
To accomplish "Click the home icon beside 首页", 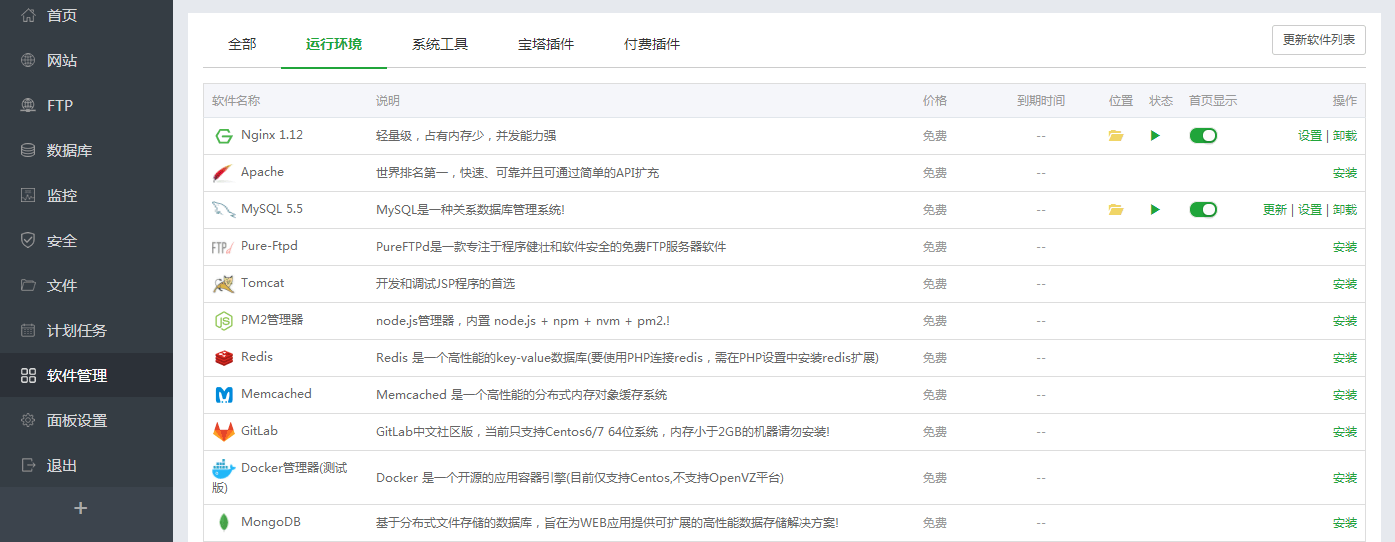I will [x=28, y=15].
